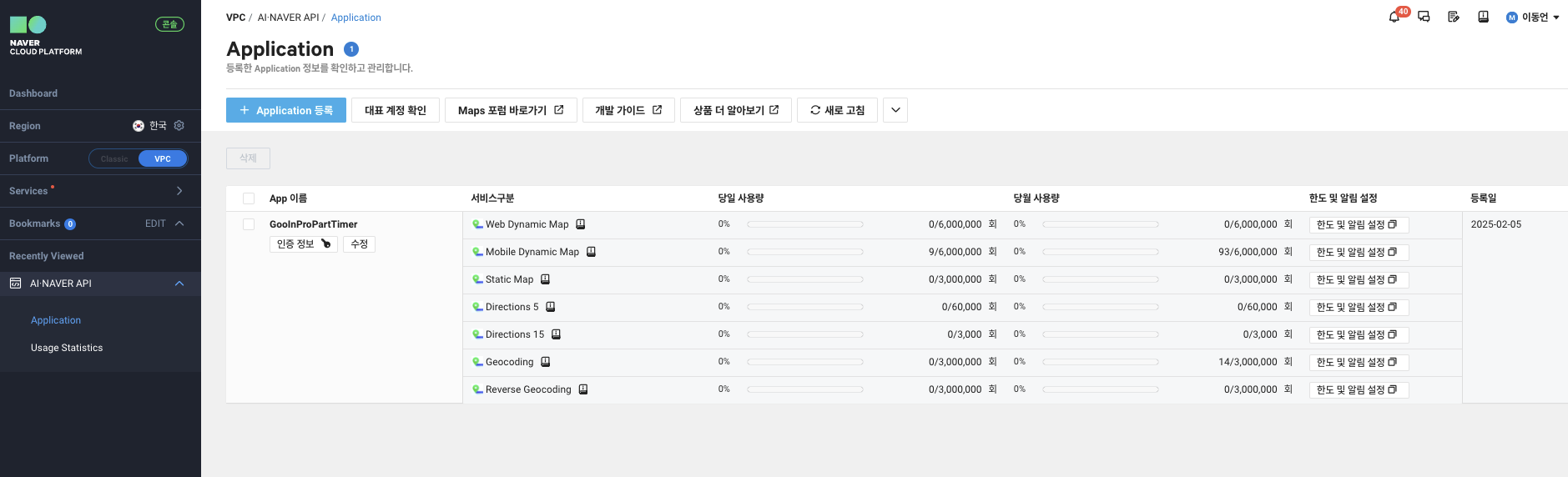Open Mobile Dynamic Map guide book icon
Image resolution: width=1568 pixels, height=477 pixels.
point(591,252)
